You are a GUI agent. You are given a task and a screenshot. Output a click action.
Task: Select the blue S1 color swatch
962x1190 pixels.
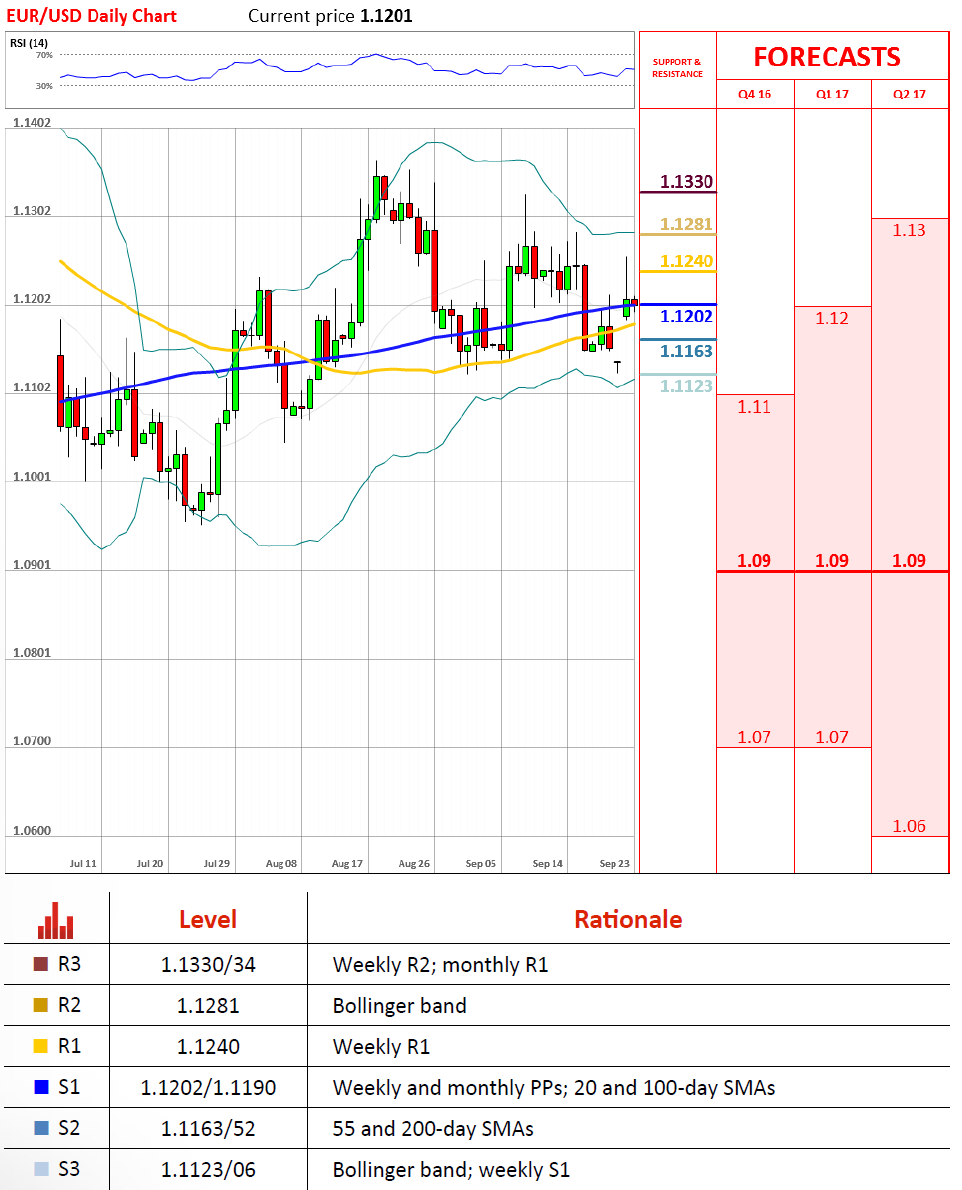tap(41, 1087)
